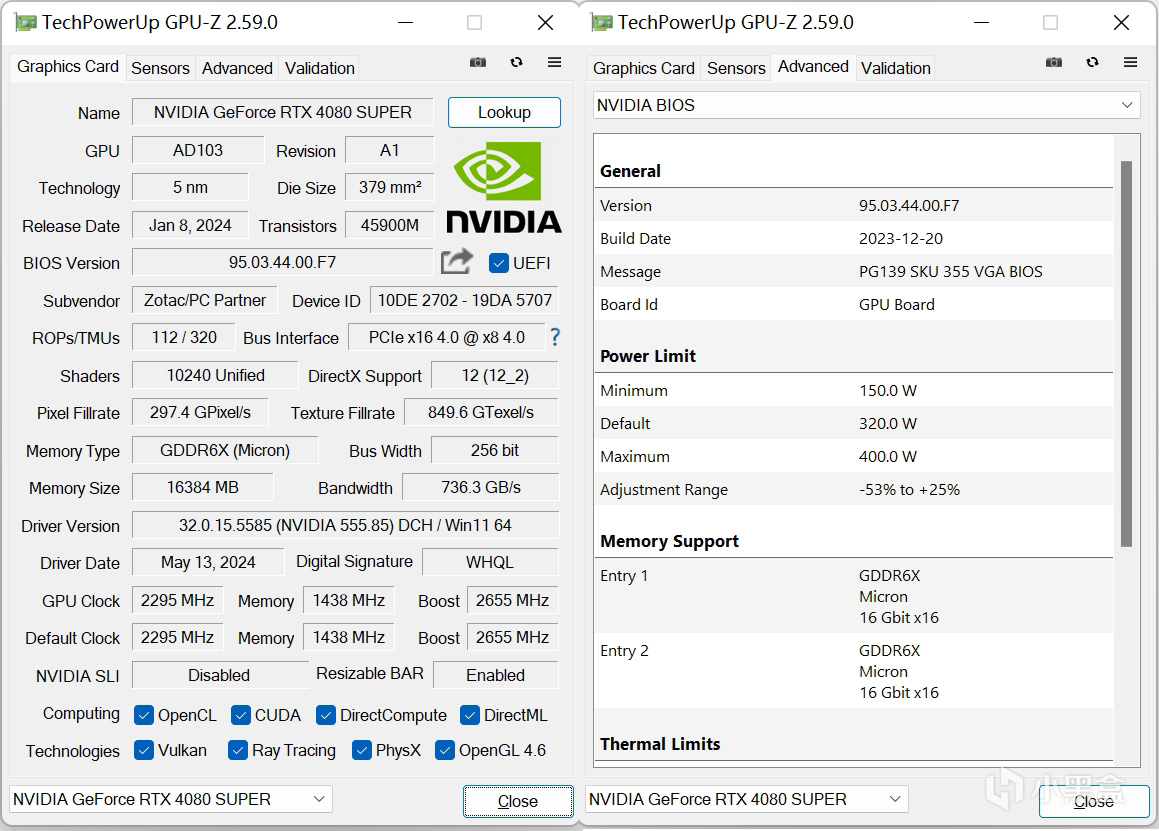Click NVIDIA SLI field showing Disabled

tap(220, 675)
